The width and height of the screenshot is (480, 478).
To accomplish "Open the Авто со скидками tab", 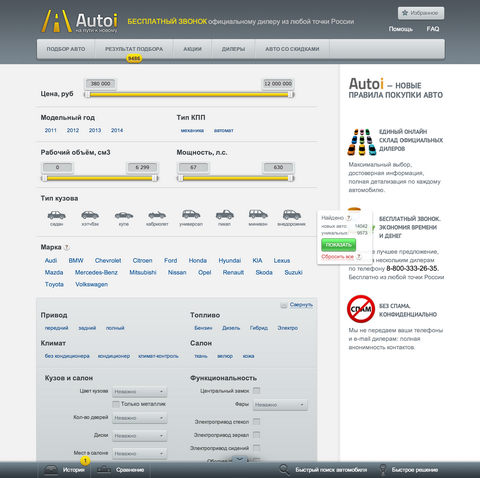I will pyautogui.click(x=292, y=49).
